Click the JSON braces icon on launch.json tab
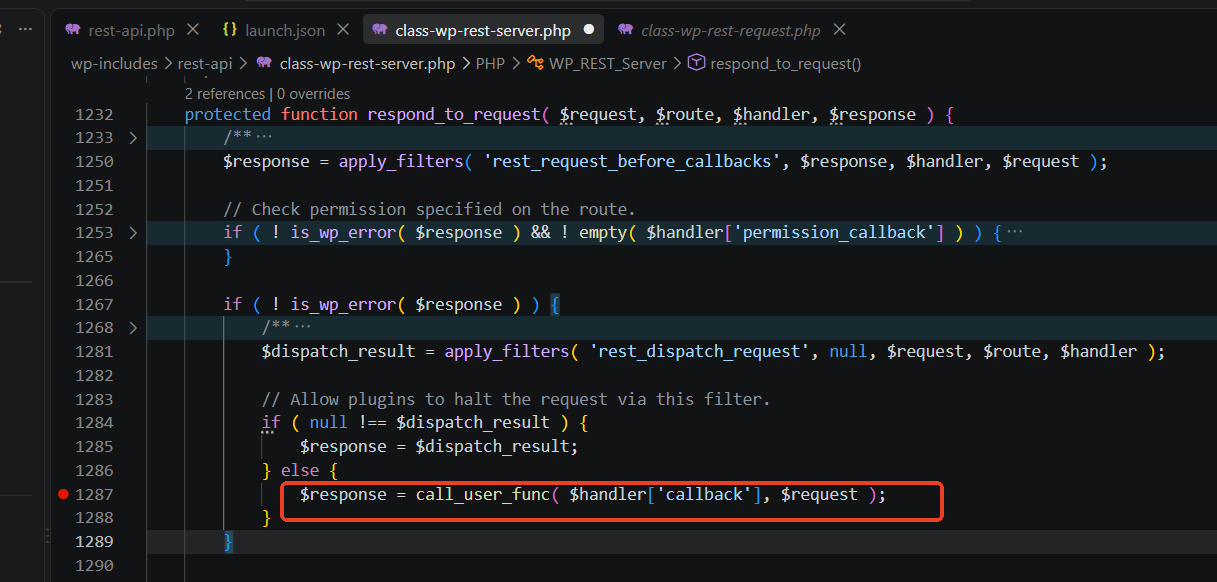This screenshot has height=582, width=1217. [x=230, y=30]
